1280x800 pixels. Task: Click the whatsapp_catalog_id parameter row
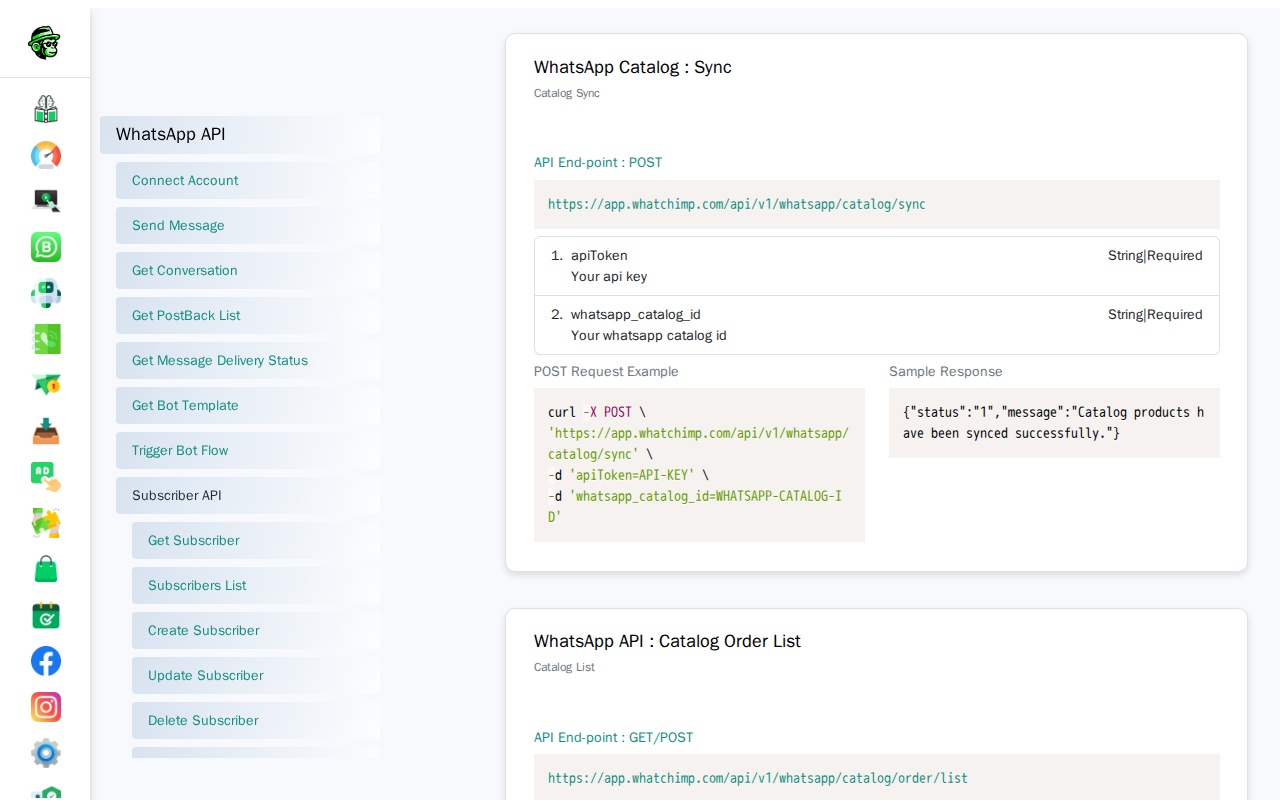(877, 325)
